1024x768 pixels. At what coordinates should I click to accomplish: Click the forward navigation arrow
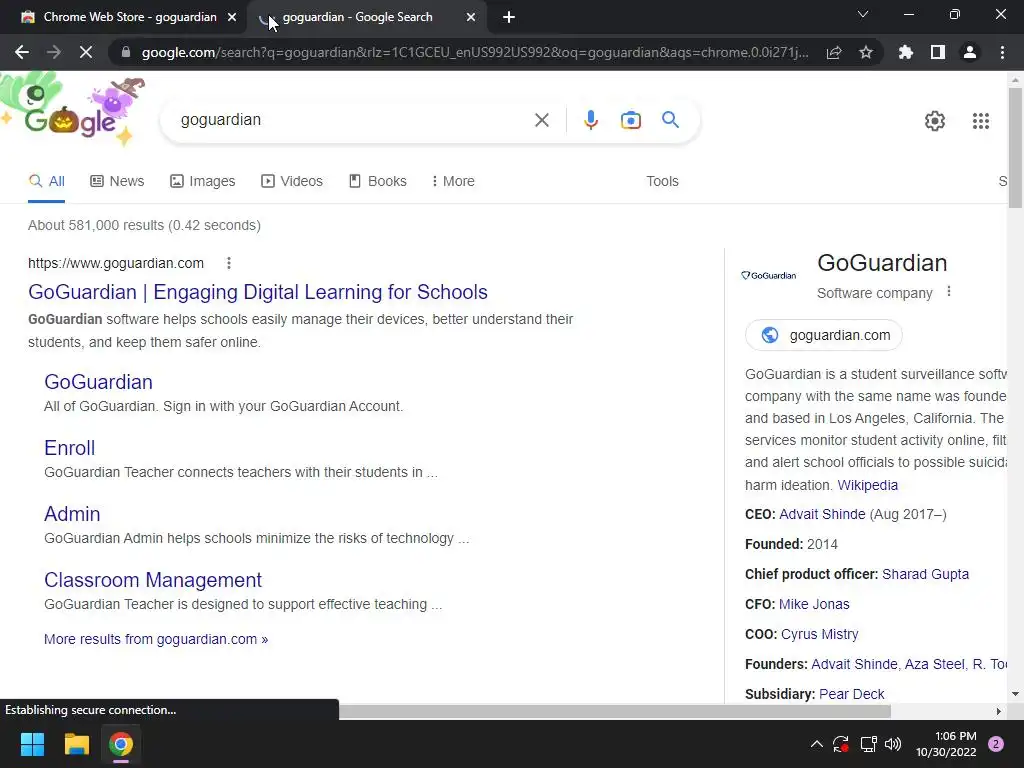[x=54, y=52]
